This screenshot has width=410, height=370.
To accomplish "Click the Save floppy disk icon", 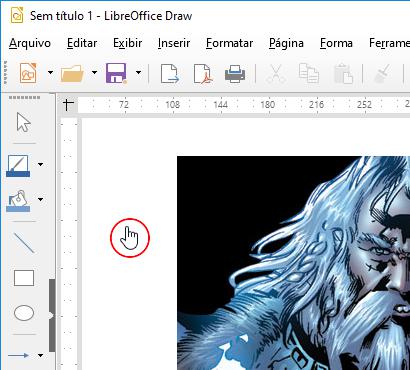I will coord(116,73).
